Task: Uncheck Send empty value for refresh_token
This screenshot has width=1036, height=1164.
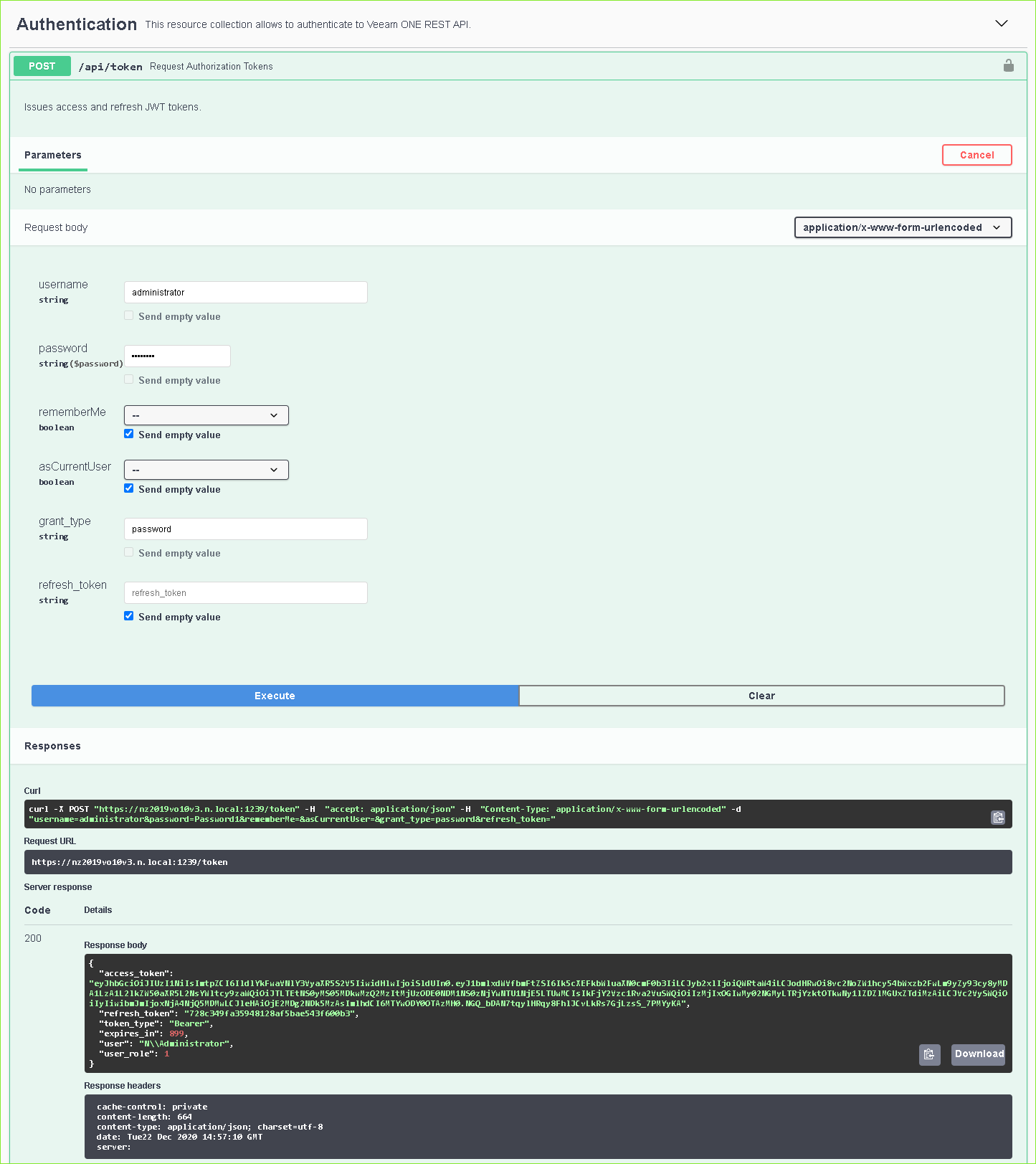Action: [129, 616]
